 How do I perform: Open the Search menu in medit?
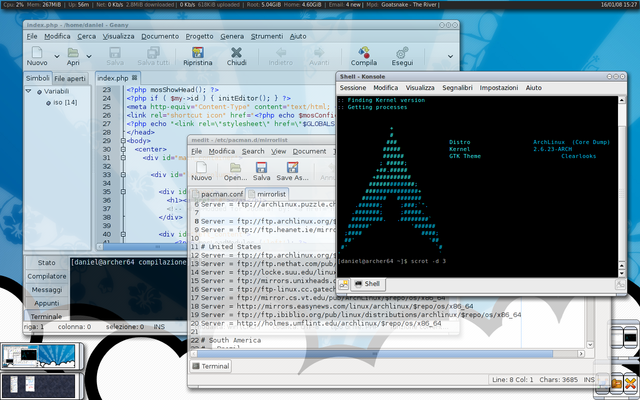point(253,151)
